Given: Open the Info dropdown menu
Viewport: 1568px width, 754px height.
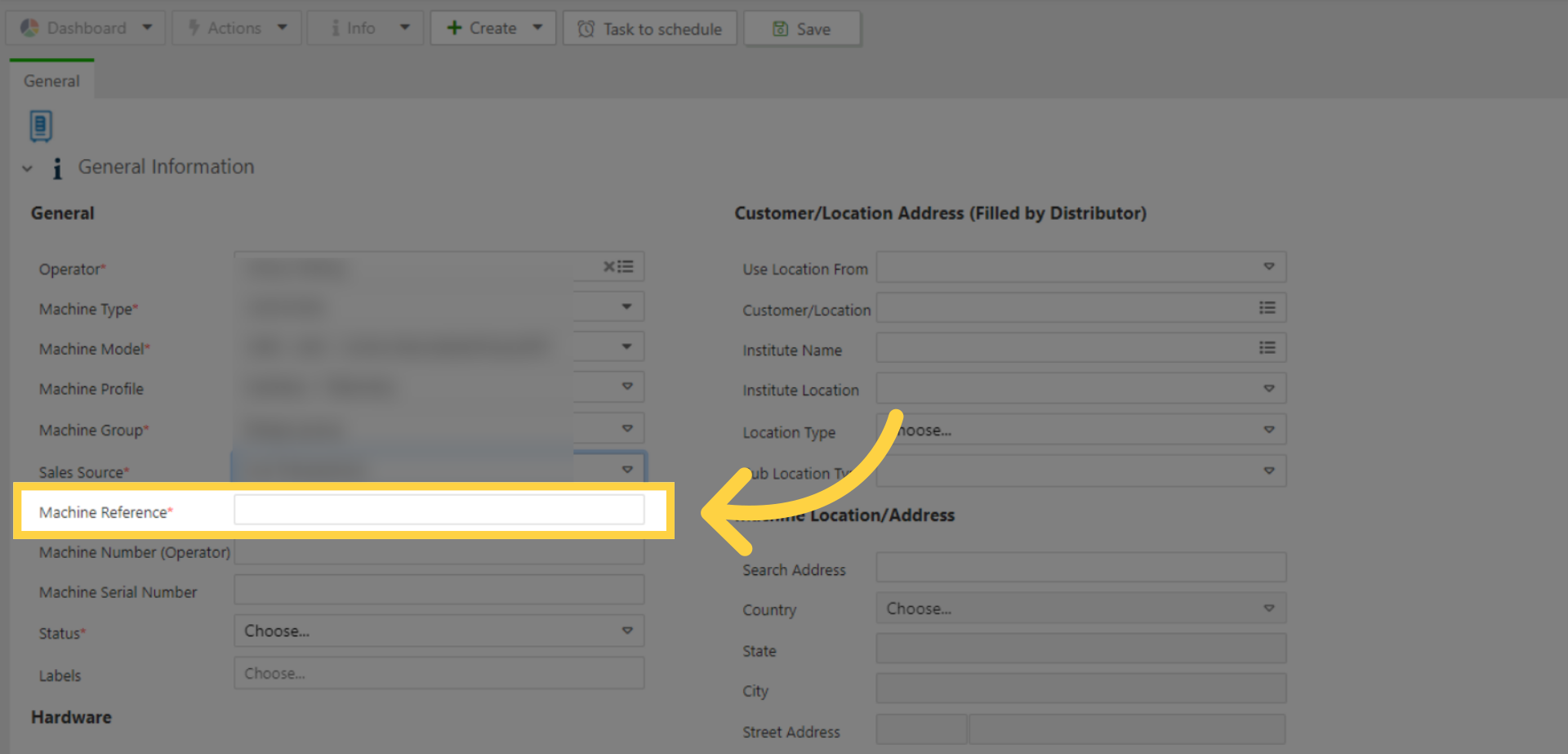Looking at the screenshot, I should coord(365,28).
